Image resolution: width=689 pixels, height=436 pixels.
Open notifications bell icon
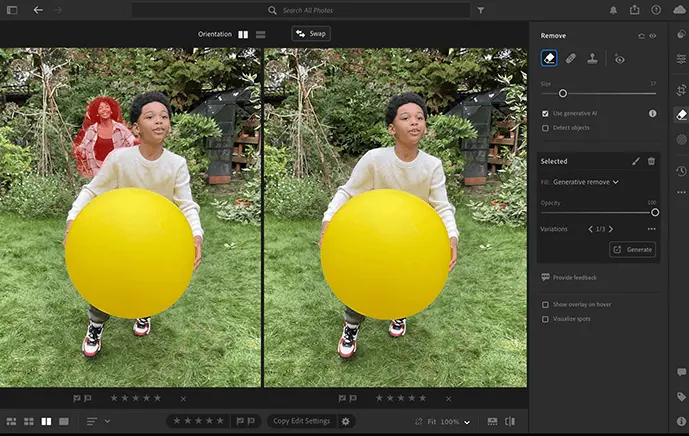[x=613, y=10]
